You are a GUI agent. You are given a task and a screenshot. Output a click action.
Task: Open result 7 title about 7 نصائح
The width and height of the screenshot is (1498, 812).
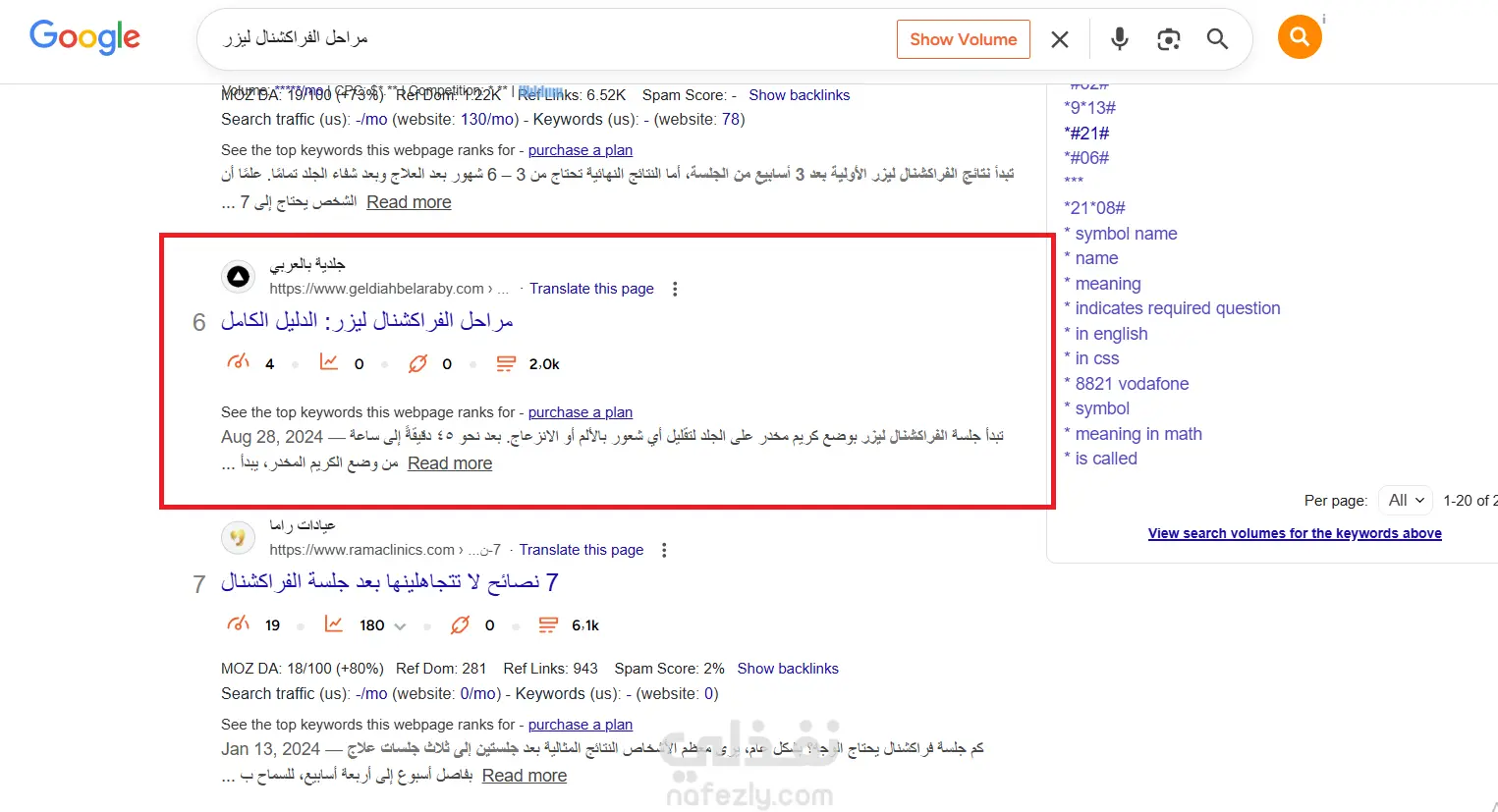(x=389, y=582)
